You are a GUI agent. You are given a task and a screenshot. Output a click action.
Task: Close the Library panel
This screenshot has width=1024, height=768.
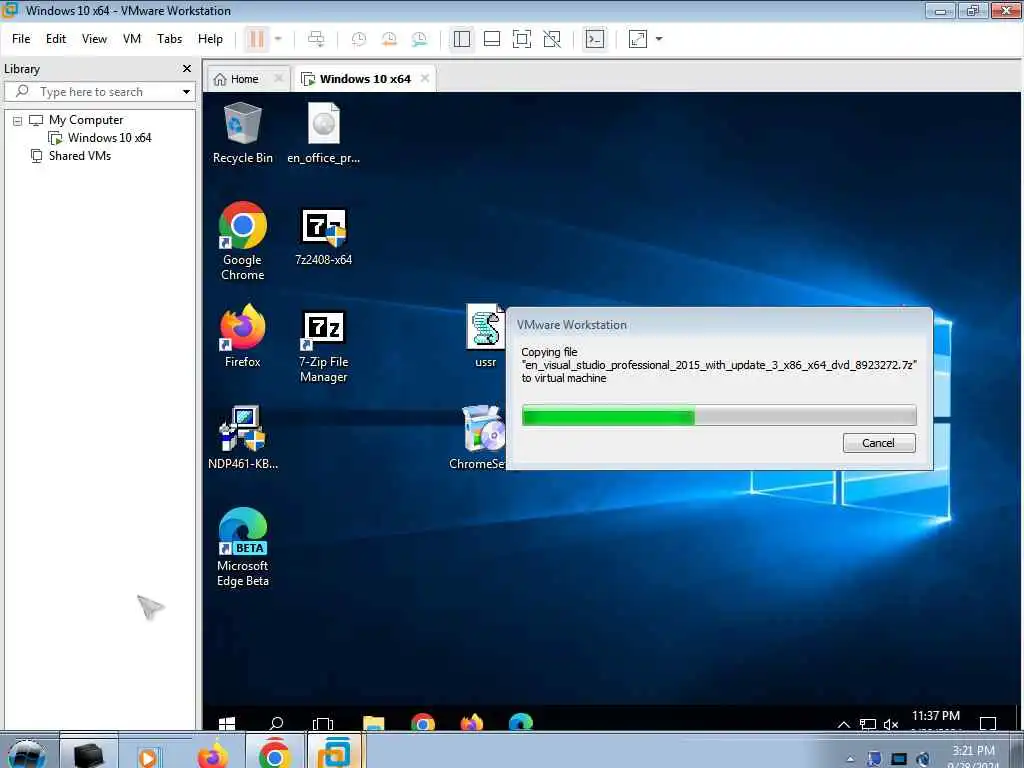(187, 69)
